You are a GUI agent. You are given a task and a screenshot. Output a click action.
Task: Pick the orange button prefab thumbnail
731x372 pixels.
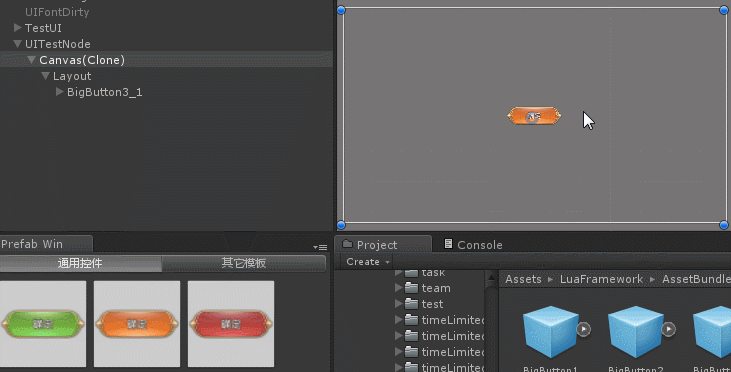point(137,324)
